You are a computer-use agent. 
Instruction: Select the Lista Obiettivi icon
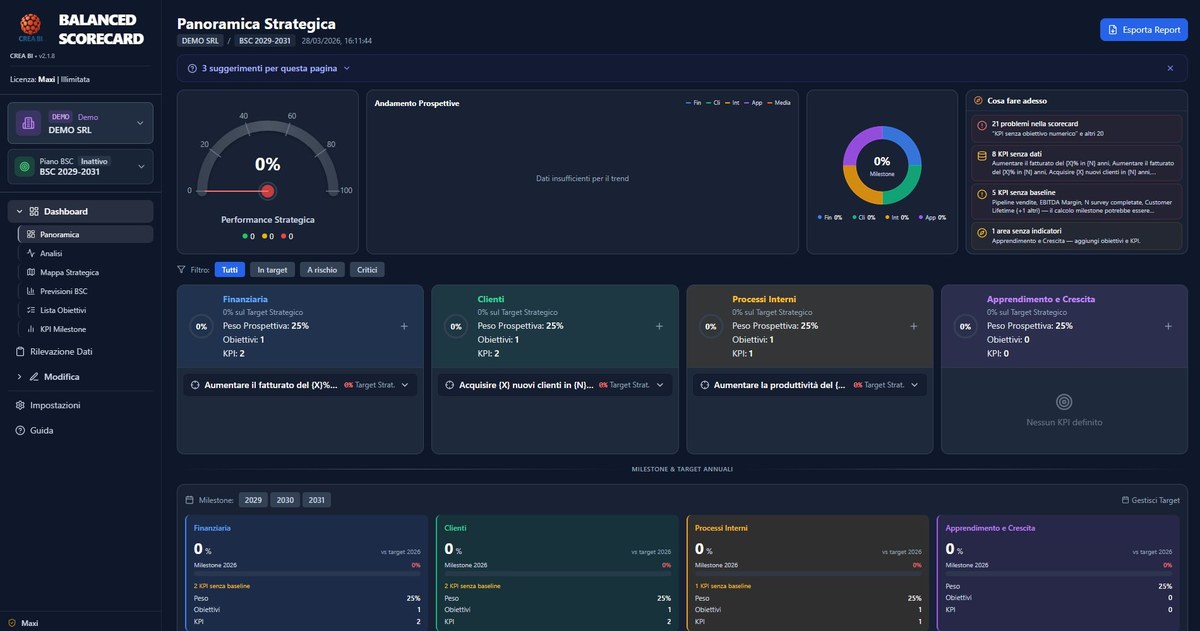[31, 308]
